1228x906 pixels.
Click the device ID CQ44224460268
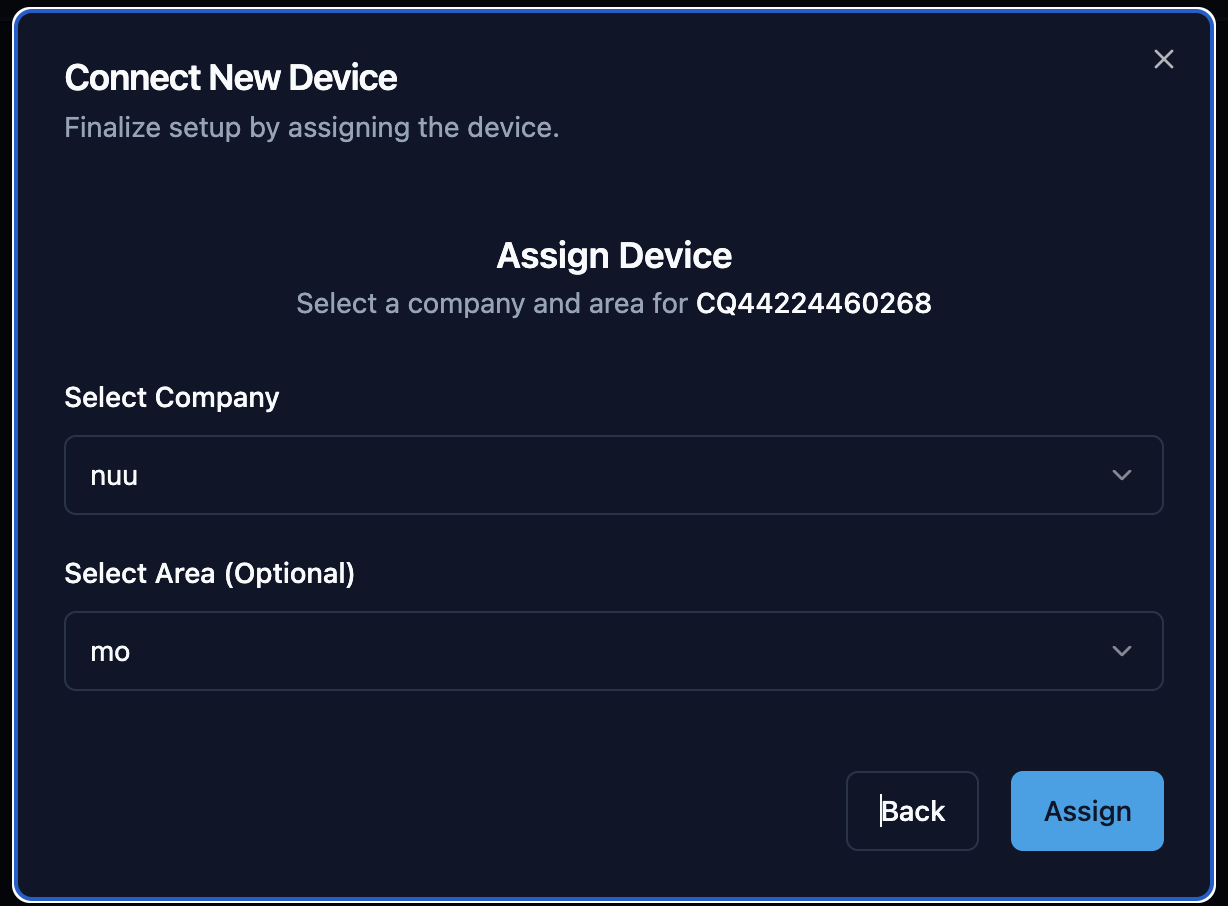(813, 303)
